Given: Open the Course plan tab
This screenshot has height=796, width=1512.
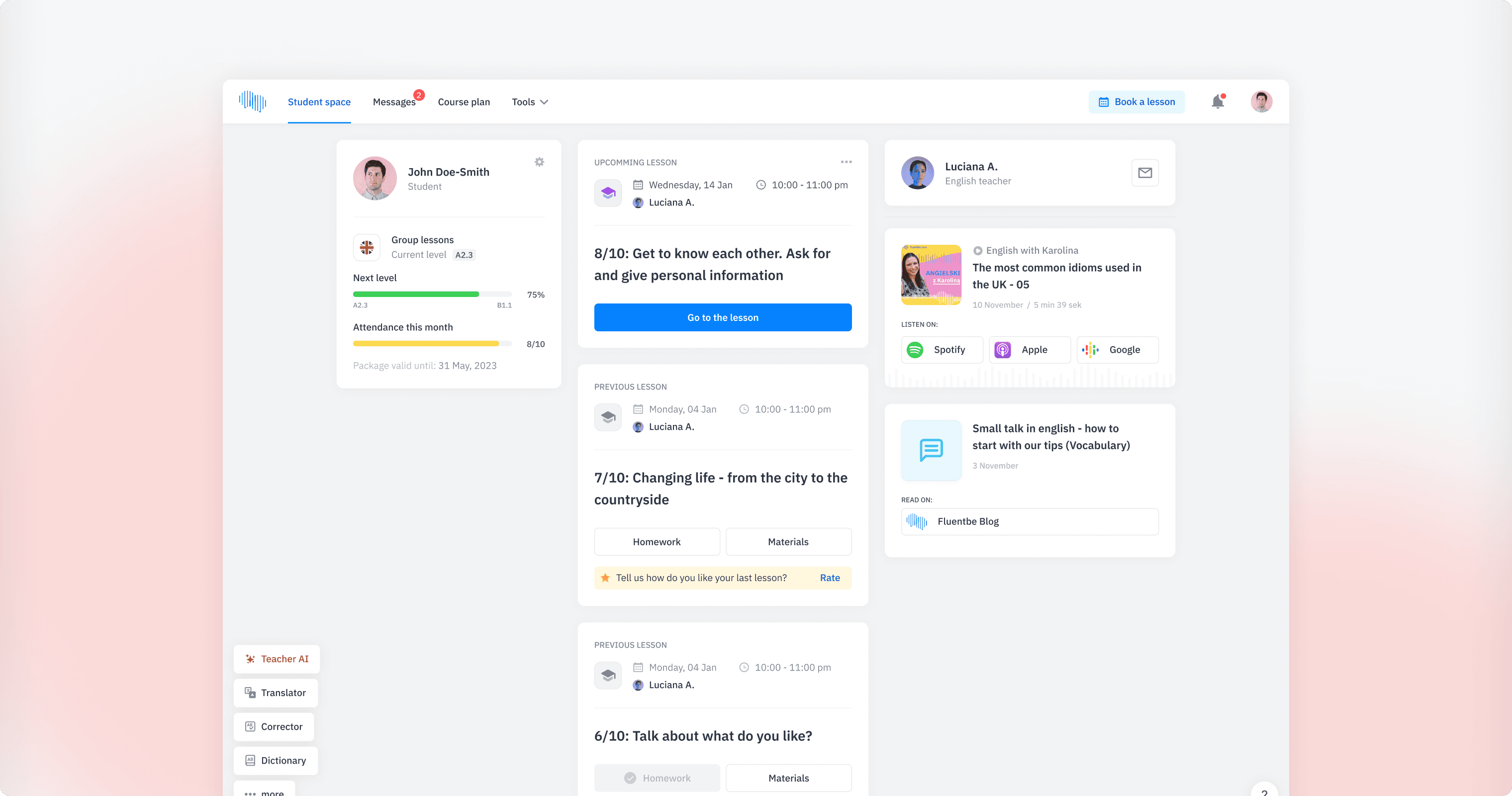Looking at the screenshot, I should 464,102.
